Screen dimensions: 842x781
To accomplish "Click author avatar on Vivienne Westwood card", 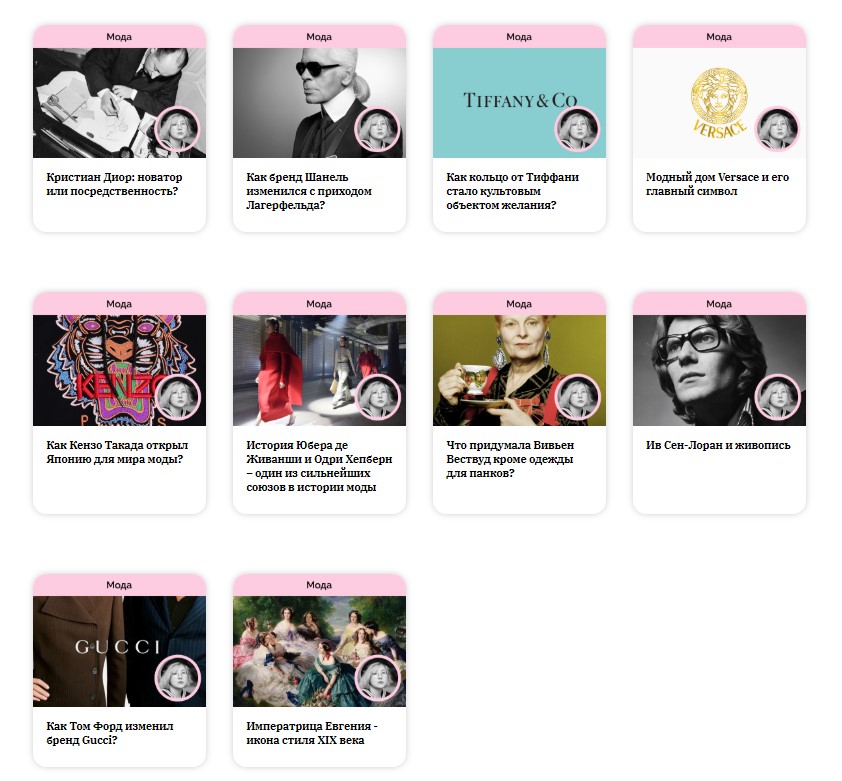I will [577, 397].
